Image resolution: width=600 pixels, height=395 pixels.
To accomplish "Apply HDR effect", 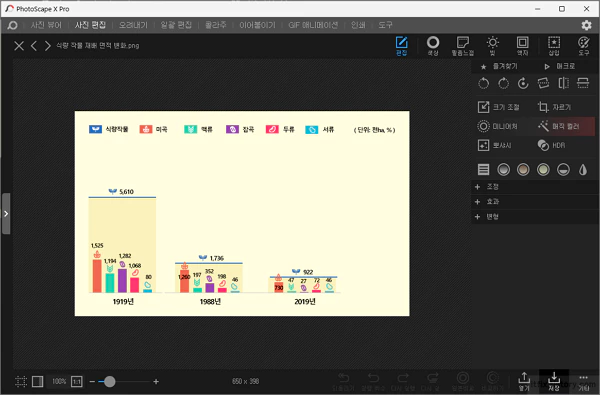I will [x=551, y=145].
